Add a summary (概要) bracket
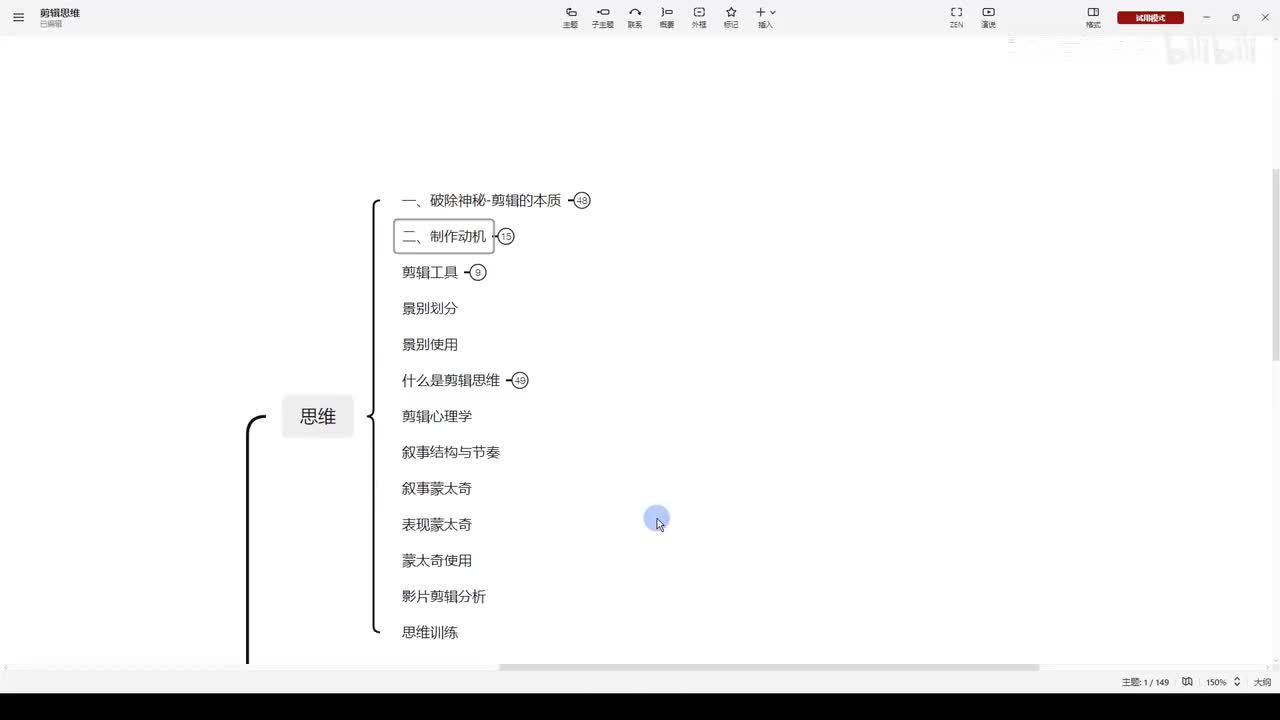This screenshot has width=1280, height=720. (667, 17)
